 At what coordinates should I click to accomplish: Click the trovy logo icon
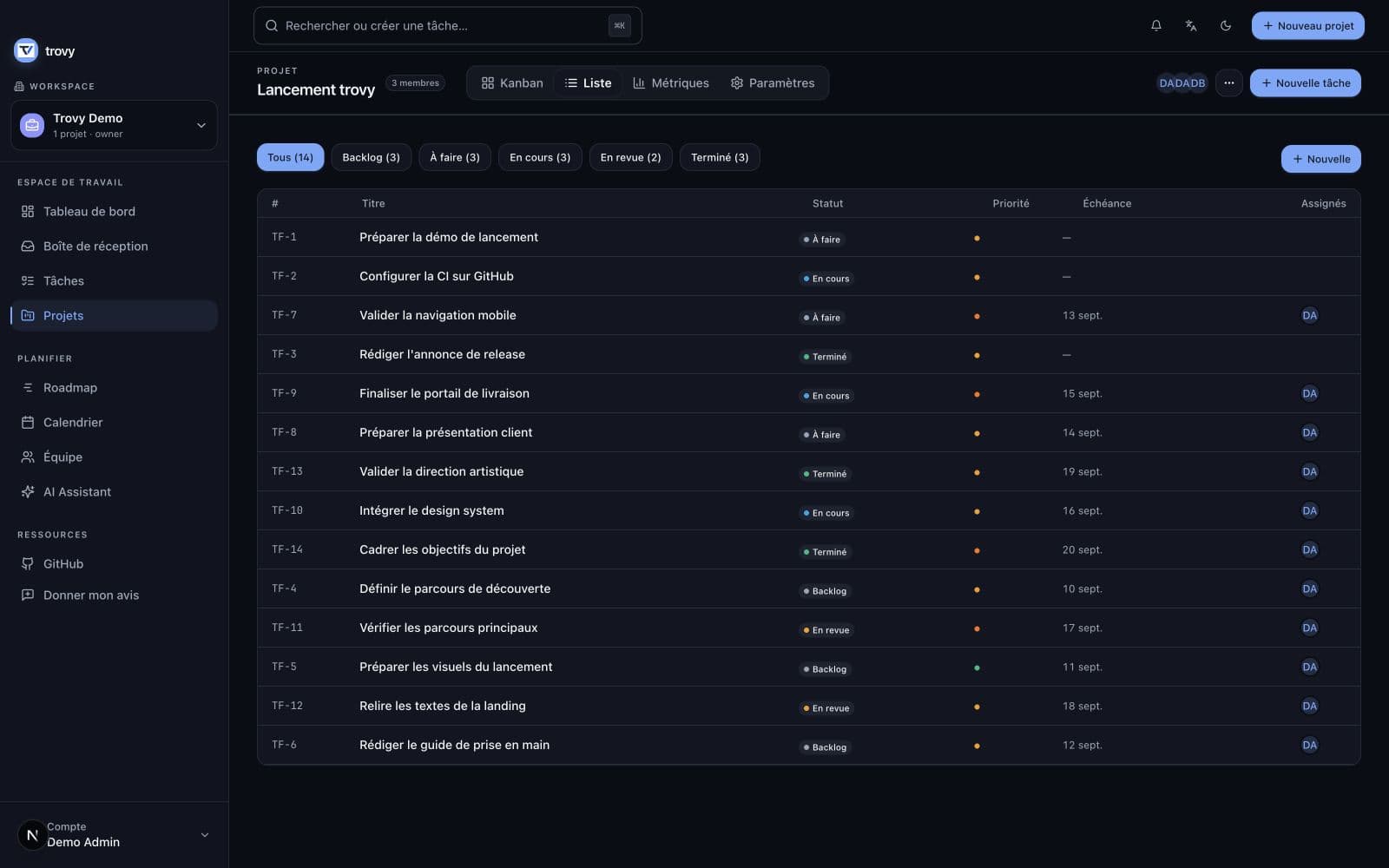point(26,51)
